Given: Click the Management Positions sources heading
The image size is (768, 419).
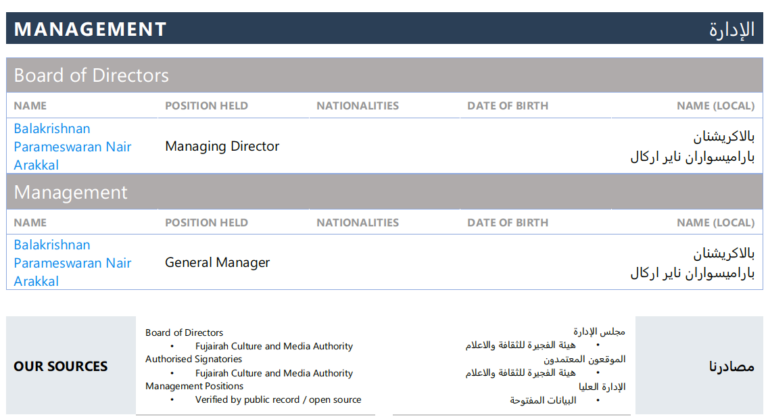Looking at the screenshot, I should click(x=192, y=386).
